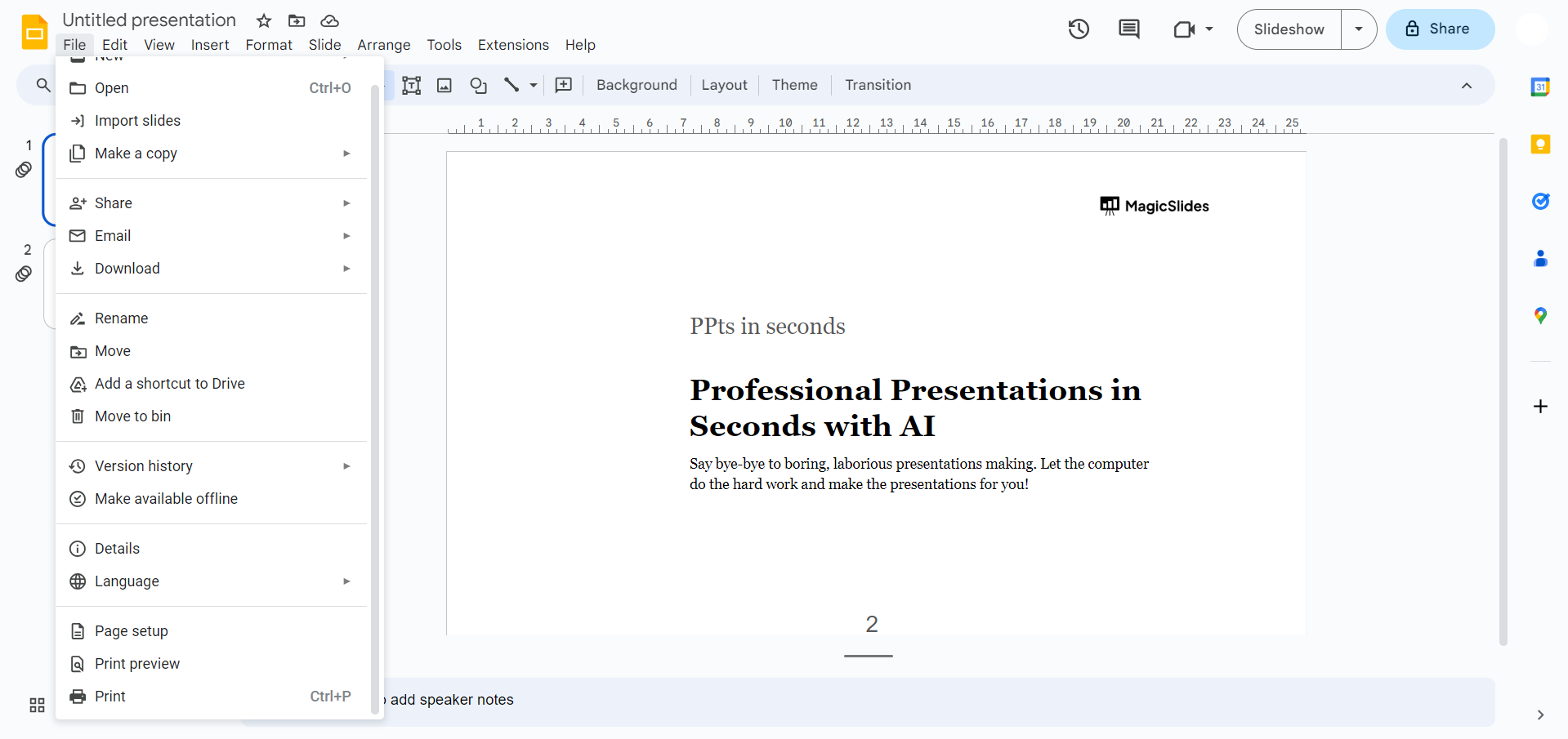The height and width of the screenshot is (739, 1568).
Task: Open the Google Tasks sidebar icon
Action: 1540,202
